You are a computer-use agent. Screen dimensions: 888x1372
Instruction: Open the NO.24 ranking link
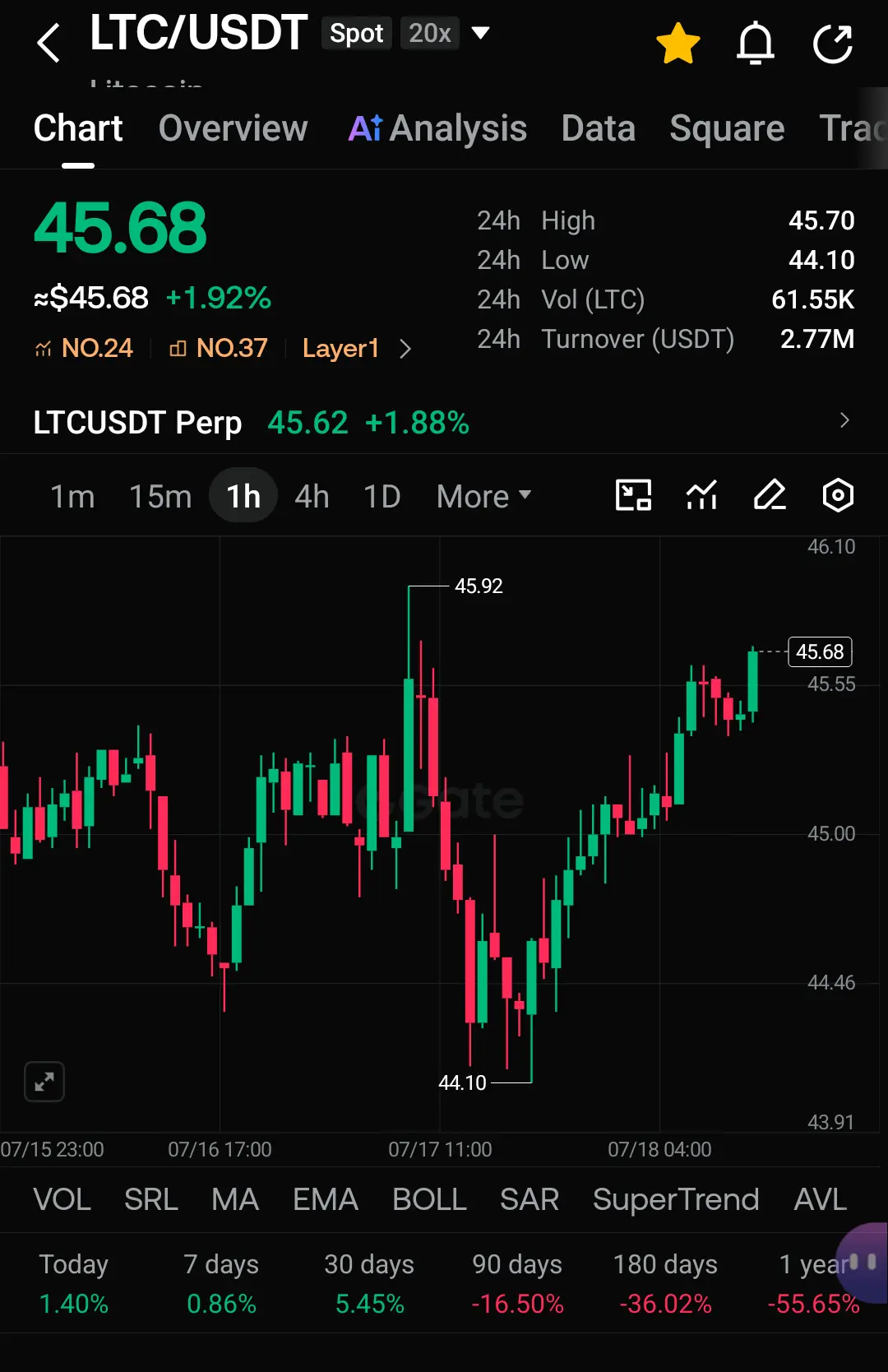[84, 348]
